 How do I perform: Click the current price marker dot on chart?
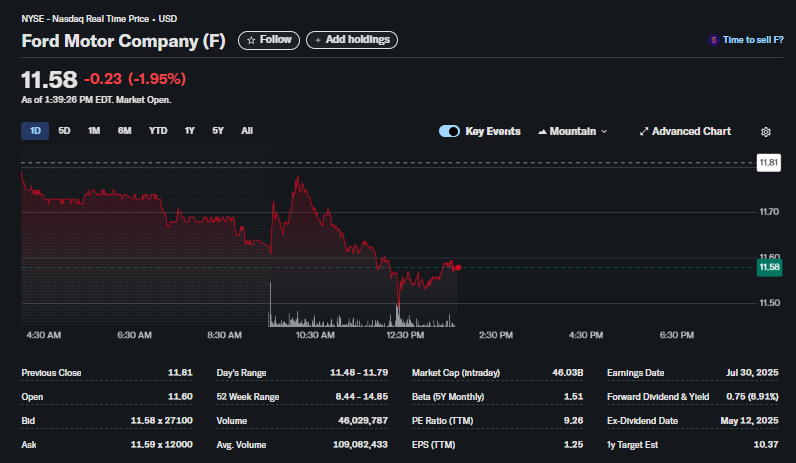(x=458, y=268)
